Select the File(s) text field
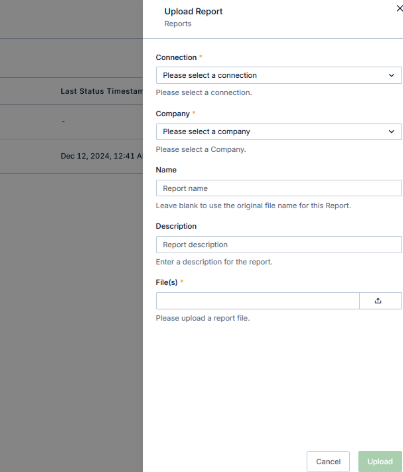The width and height of the screenshot is (403, 472). [258, 301]
